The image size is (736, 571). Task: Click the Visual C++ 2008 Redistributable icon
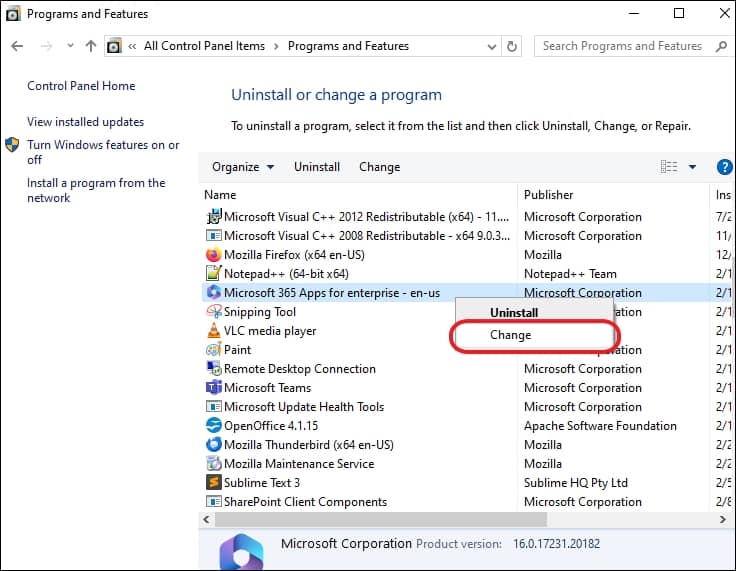[214, 235]
